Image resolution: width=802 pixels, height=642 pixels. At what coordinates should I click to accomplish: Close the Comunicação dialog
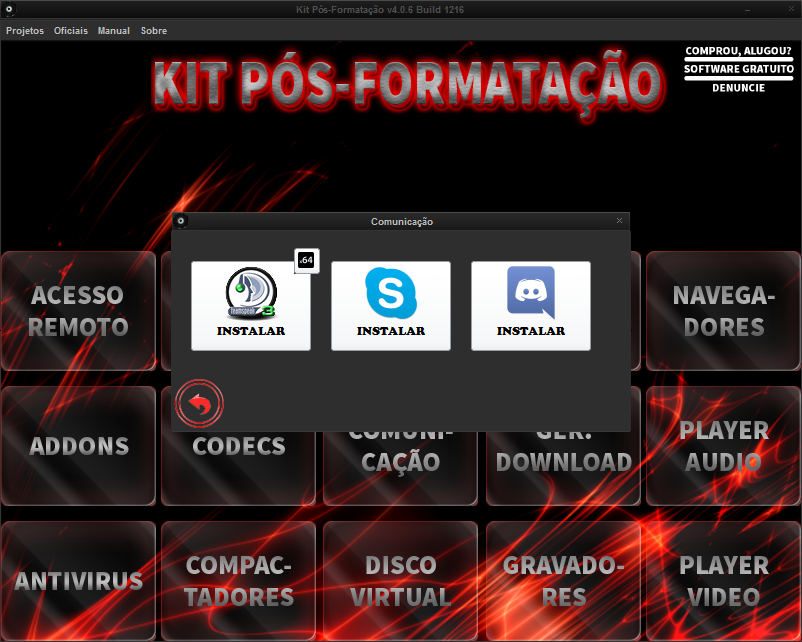(x=619, y=221)
